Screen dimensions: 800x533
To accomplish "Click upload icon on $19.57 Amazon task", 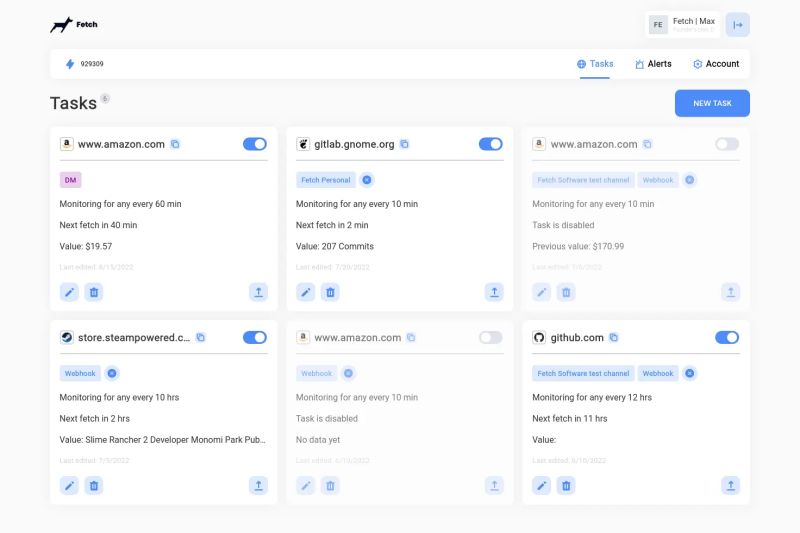I will coord(259,292).
